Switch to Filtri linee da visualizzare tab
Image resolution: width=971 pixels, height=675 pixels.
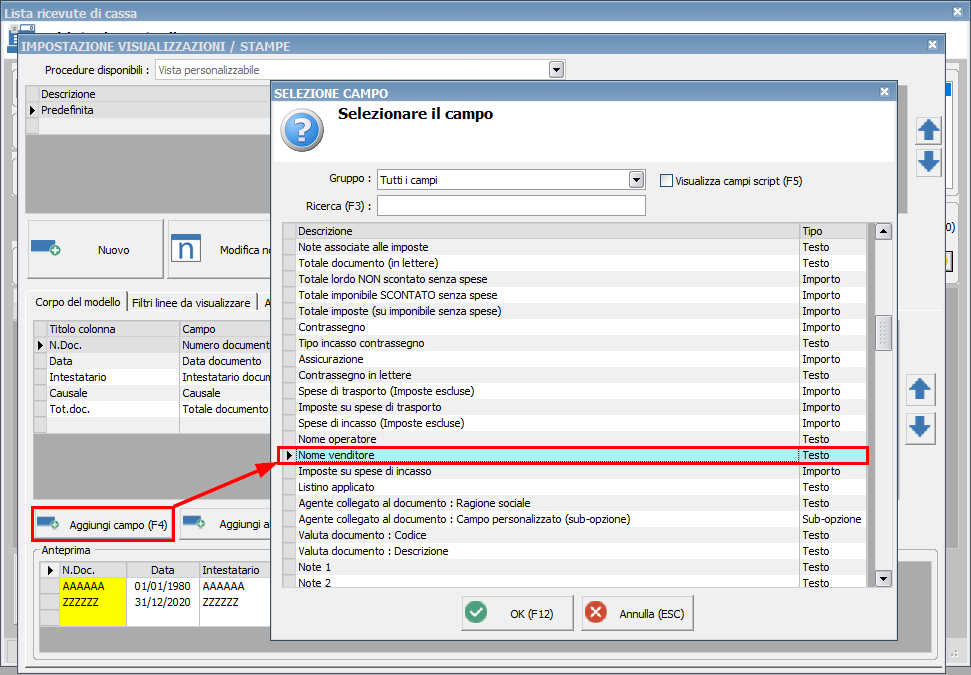[x=191, y=303]
